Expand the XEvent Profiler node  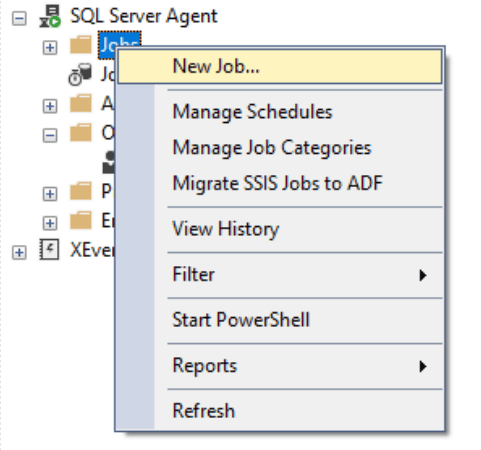pos(19,252)
